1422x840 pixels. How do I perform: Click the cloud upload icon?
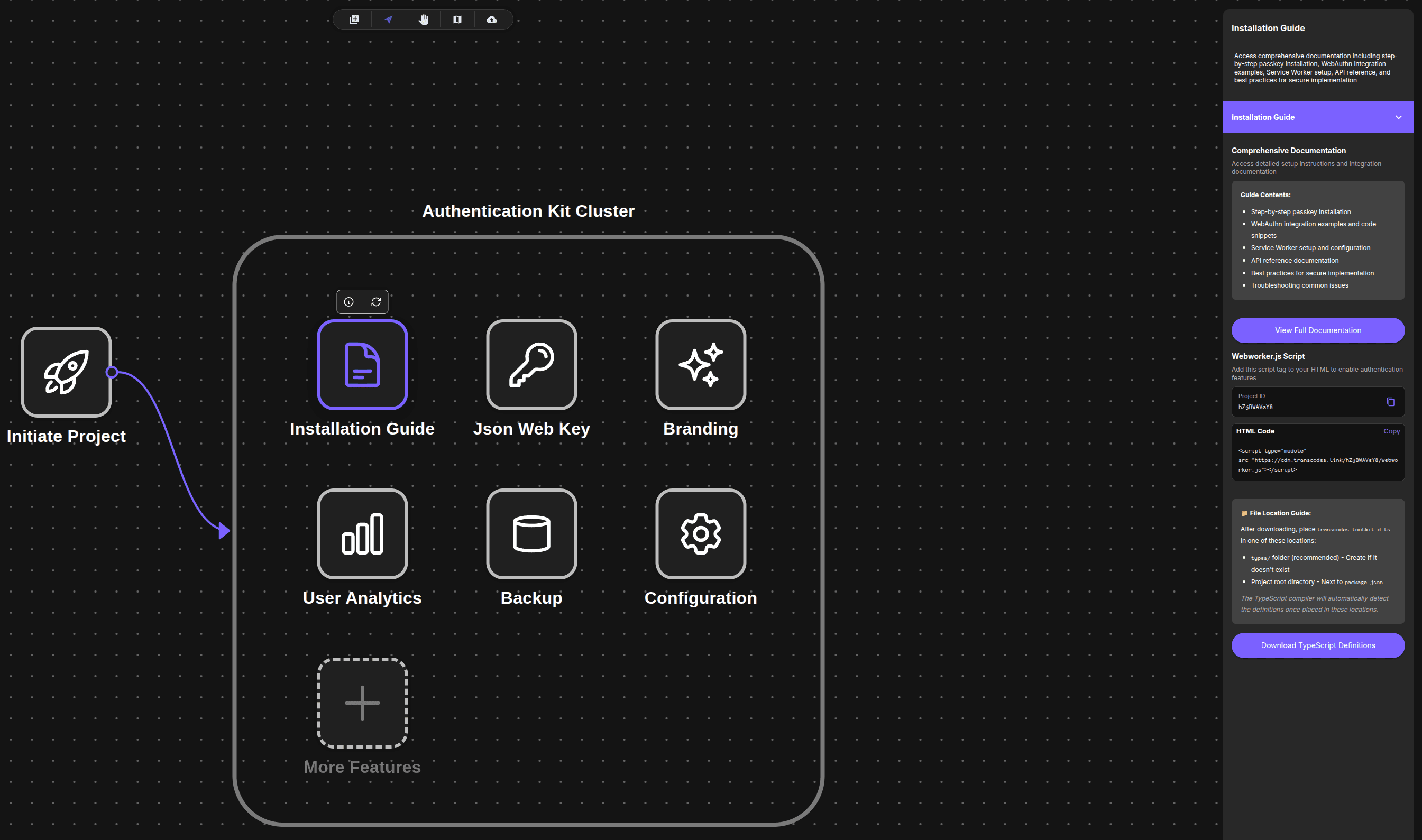492,20
